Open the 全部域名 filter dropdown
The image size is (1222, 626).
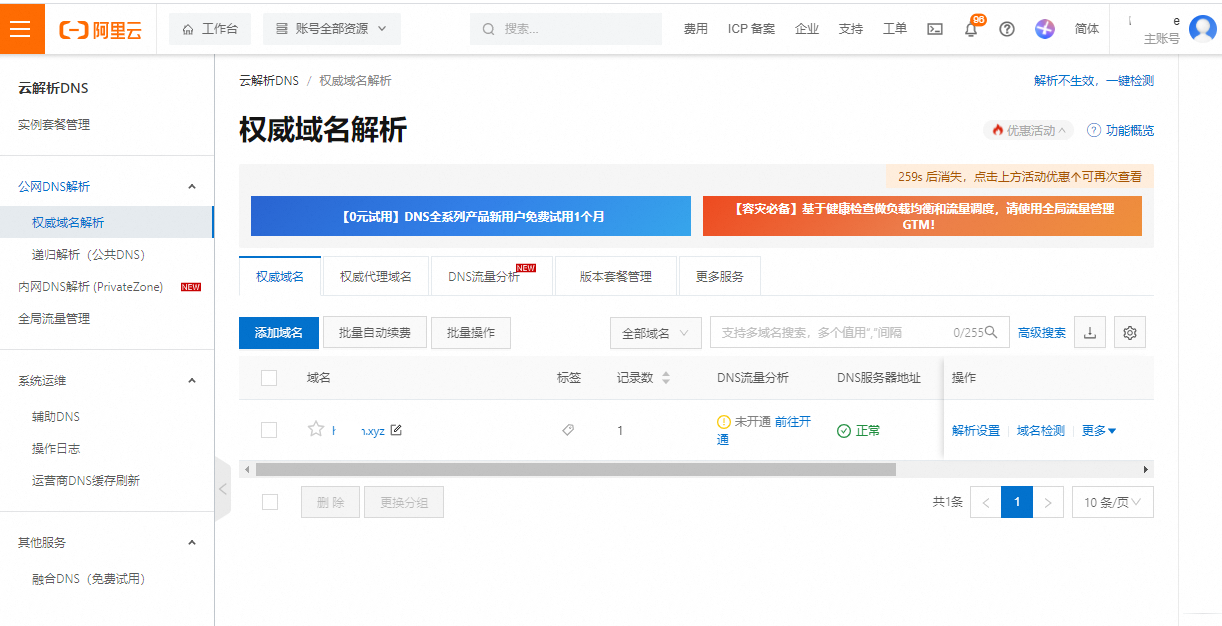click(656, 333)
